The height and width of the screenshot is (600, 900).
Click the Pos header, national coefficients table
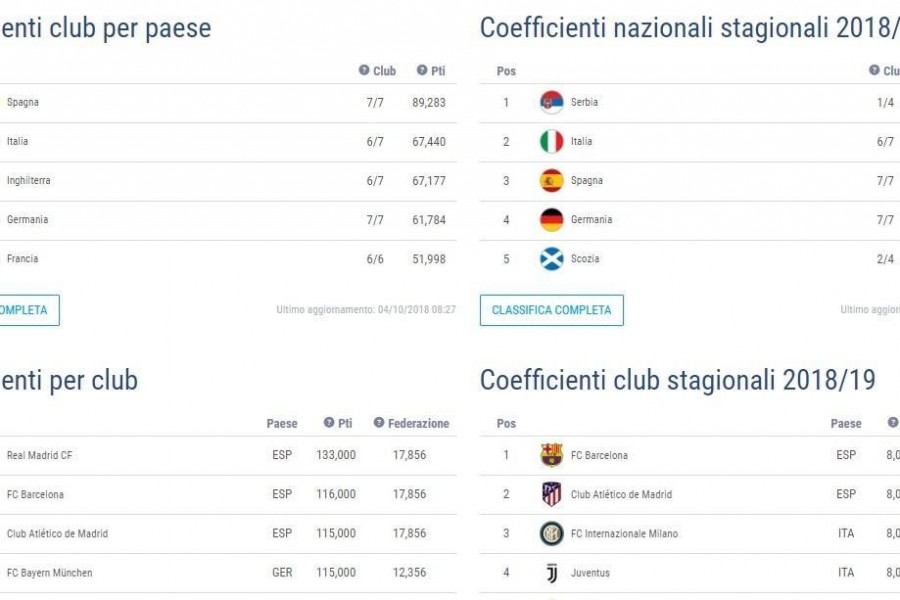[506, 71]
